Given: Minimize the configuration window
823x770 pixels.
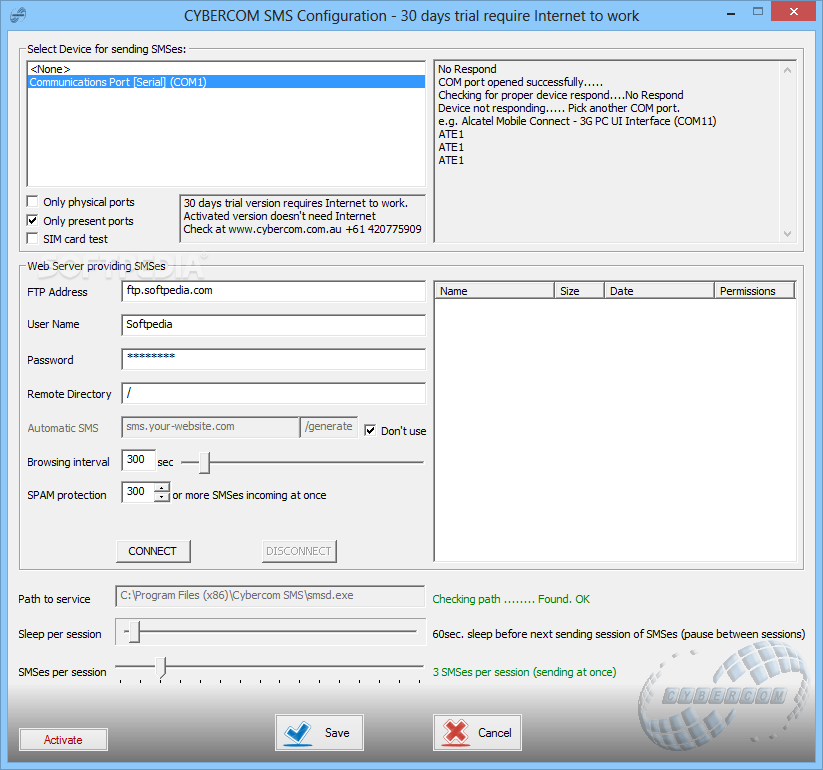Looking at the screenshot, I should [731, 12].
